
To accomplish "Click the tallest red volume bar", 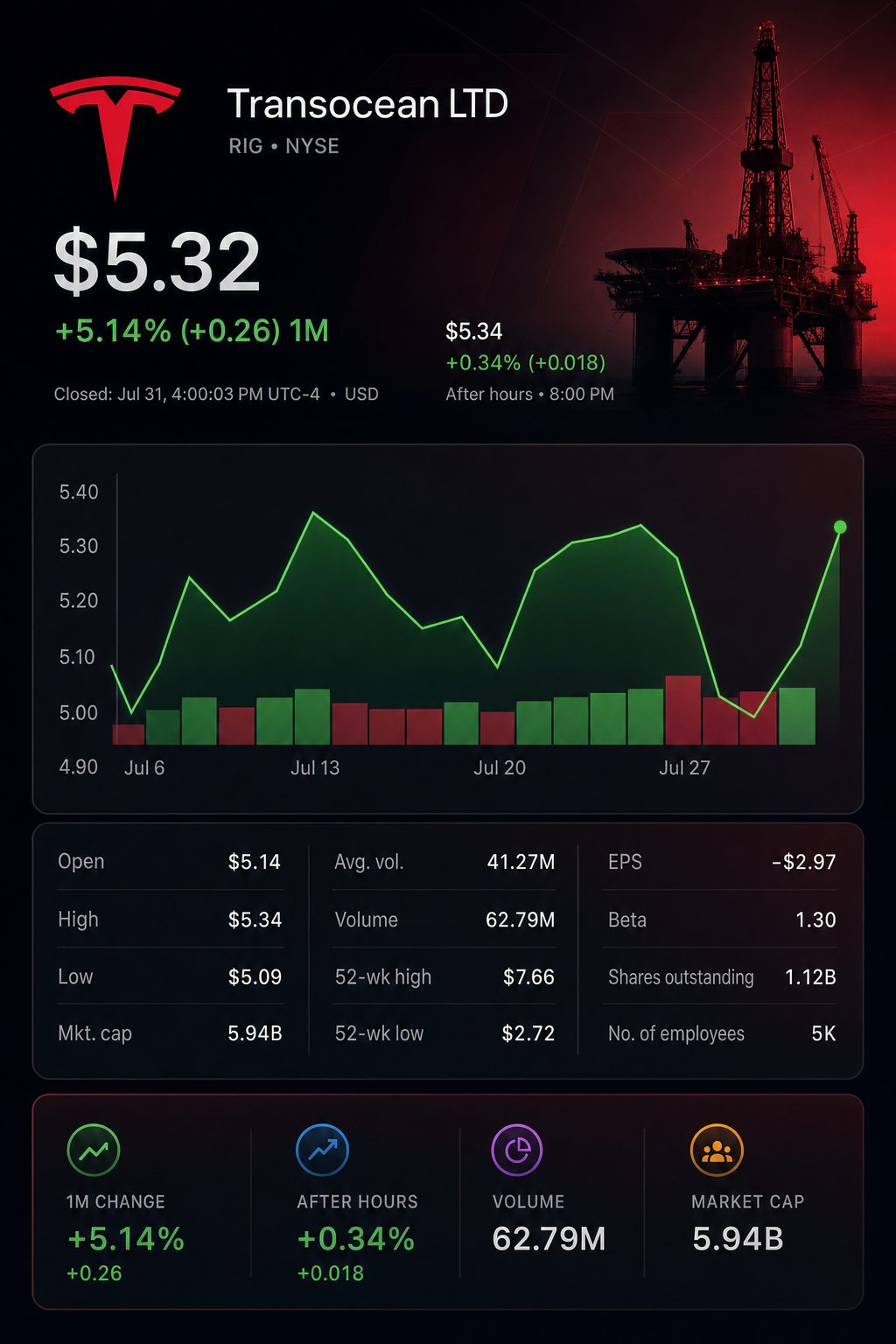I will (682, 710).
